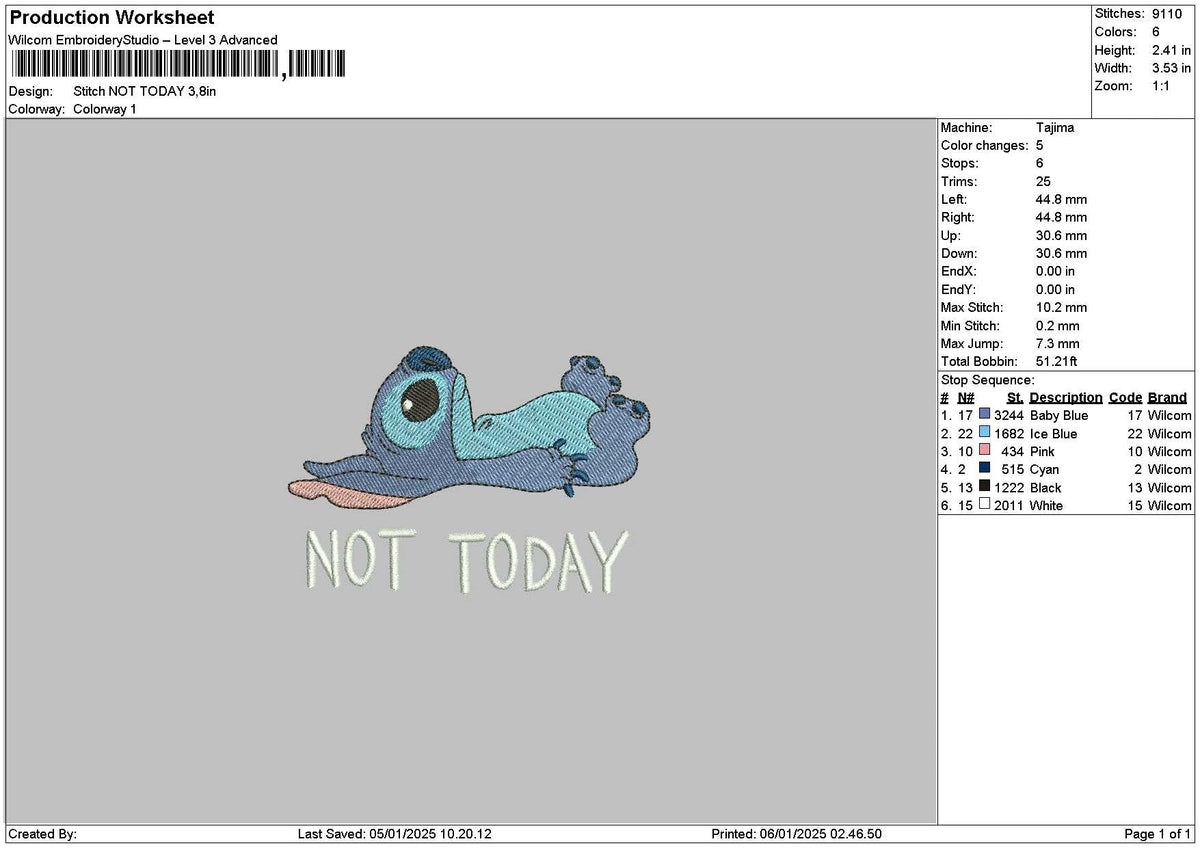1200x848 pixels.
Task: Click the design name Stitch NOT TODAY 3,8in
Action: coord(145,91)
